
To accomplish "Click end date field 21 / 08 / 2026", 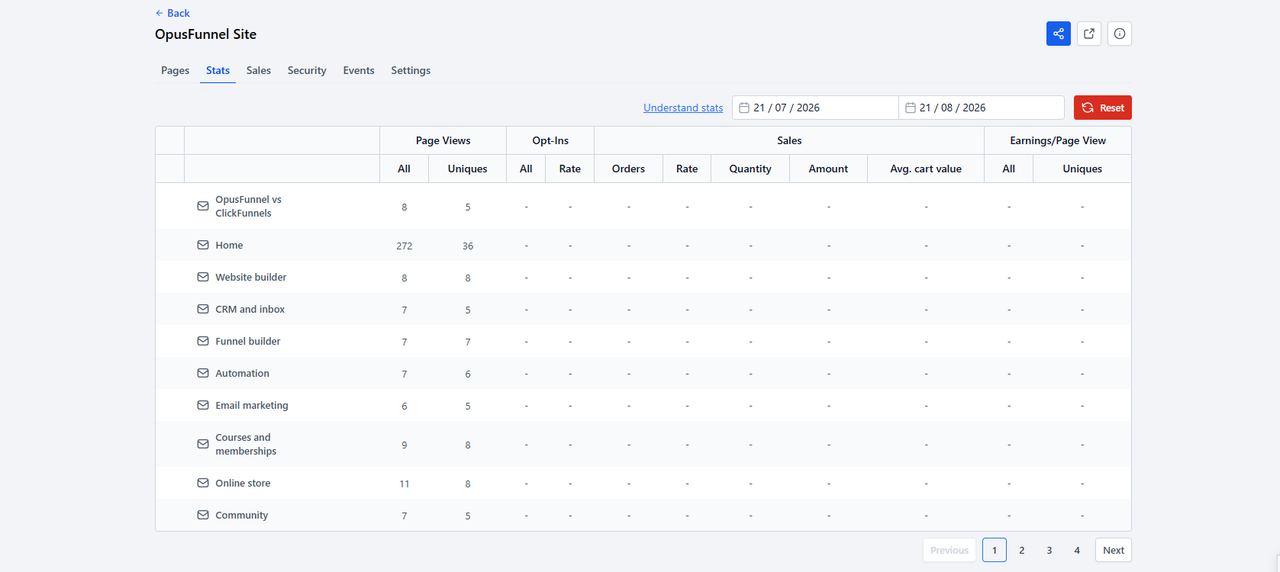I will pos(981,108).
